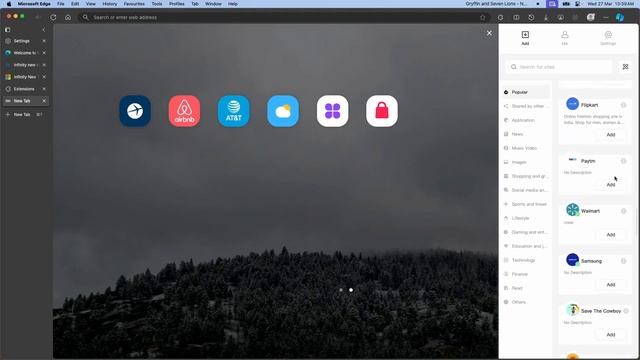
Task: Open the Copilot icon in toolbar
Action: (x=620, y=17)
